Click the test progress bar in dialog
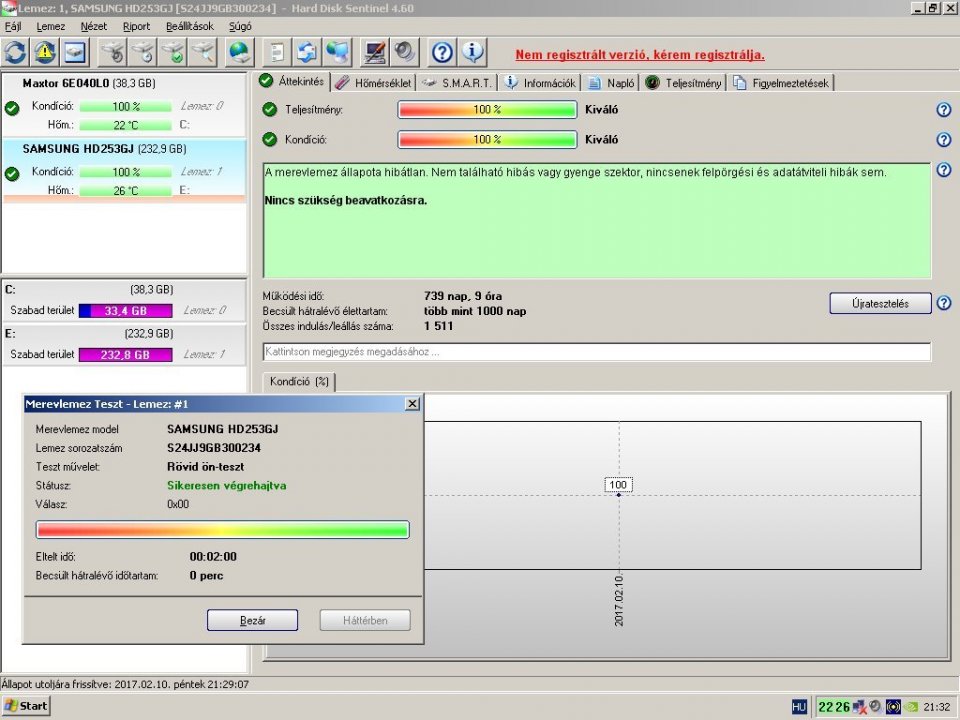The width and height of the screenshot is (960, 720). [x=222, y=530]
